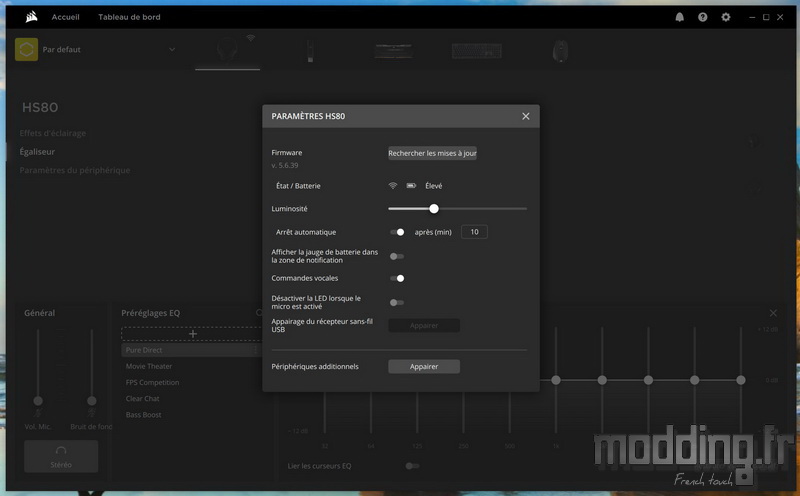Click the Bruit de fond mute icon
800x496 pixels.
[91, 413]
